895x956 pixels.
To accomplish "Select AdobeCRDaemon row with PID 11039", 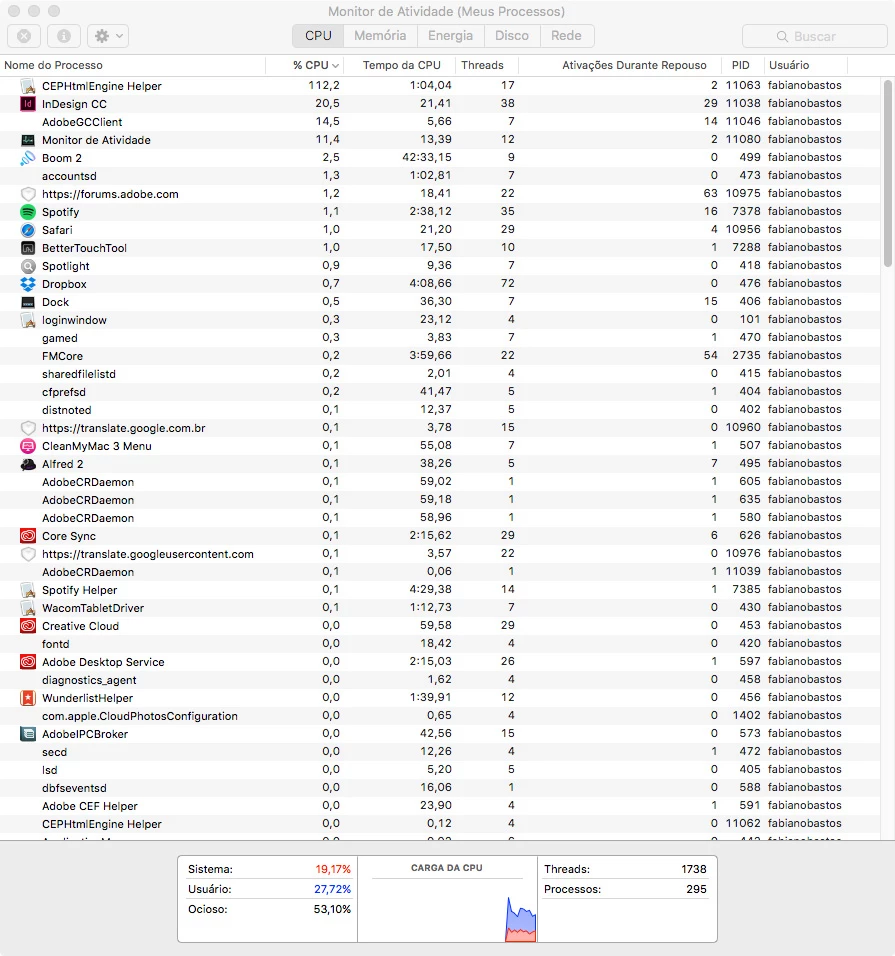I will point(440,572).
